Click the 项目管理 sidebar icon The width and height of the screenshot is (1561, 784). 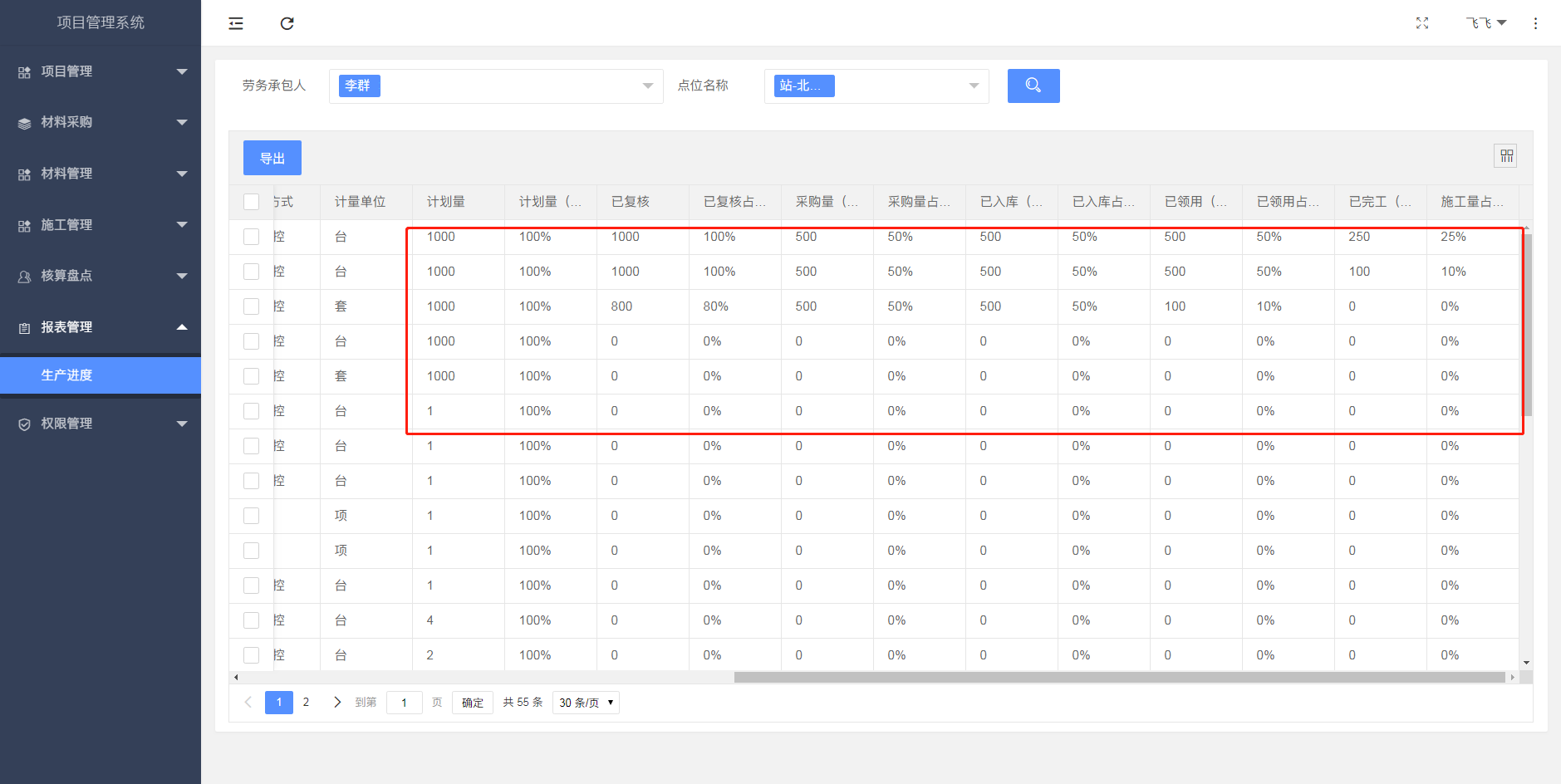point(24,72)
